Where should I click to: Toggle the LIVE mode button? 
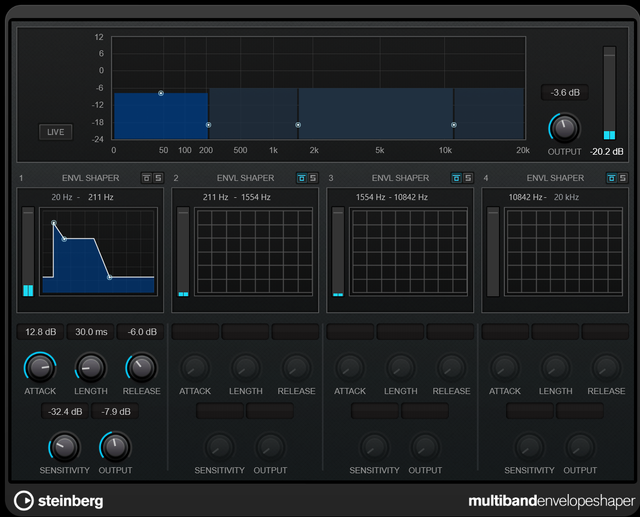point(56,132)
